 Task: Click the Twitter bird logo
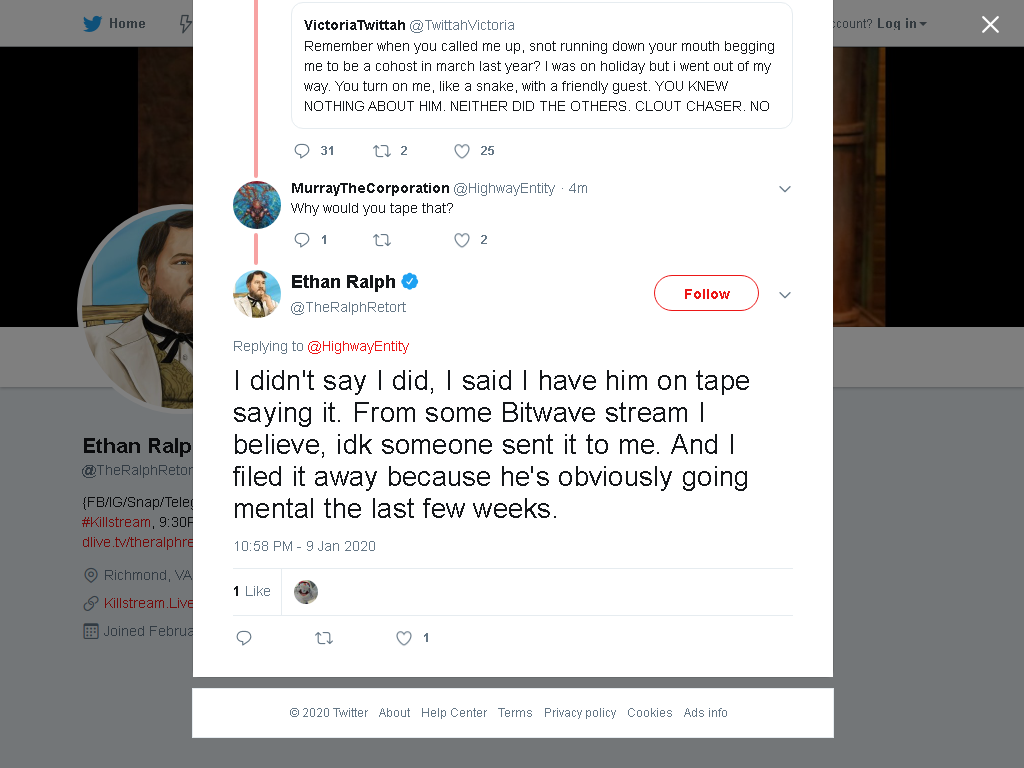(93, 24)
